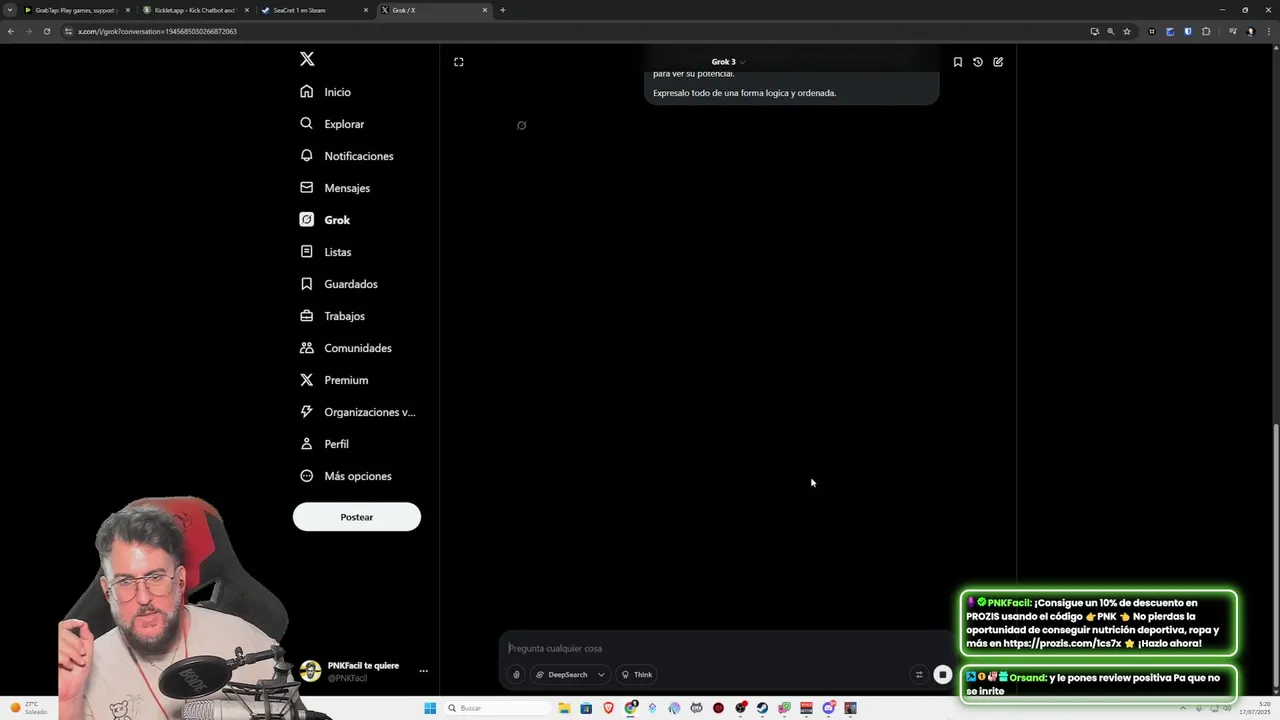This screenshot has height=720, width=1280.
Task: Bookmark this Grok conversation
Action: (x=957, y=62)
